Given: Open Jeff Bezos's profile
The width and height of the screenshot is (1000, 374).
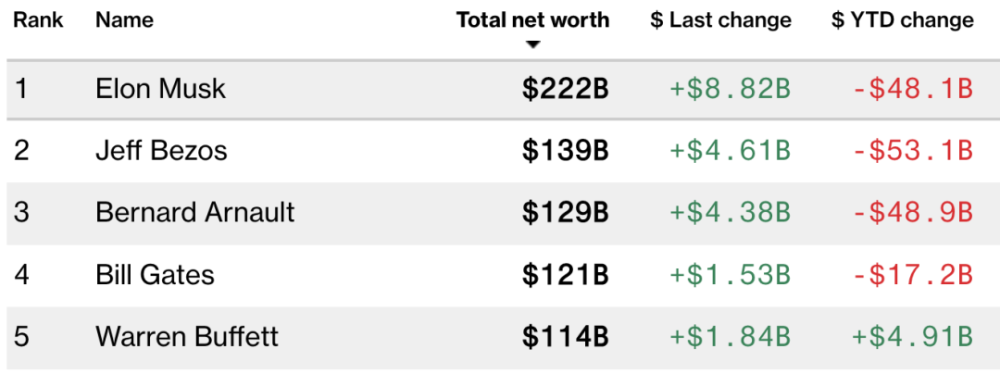Looking at the screenshot, I should tap(161, 151).
